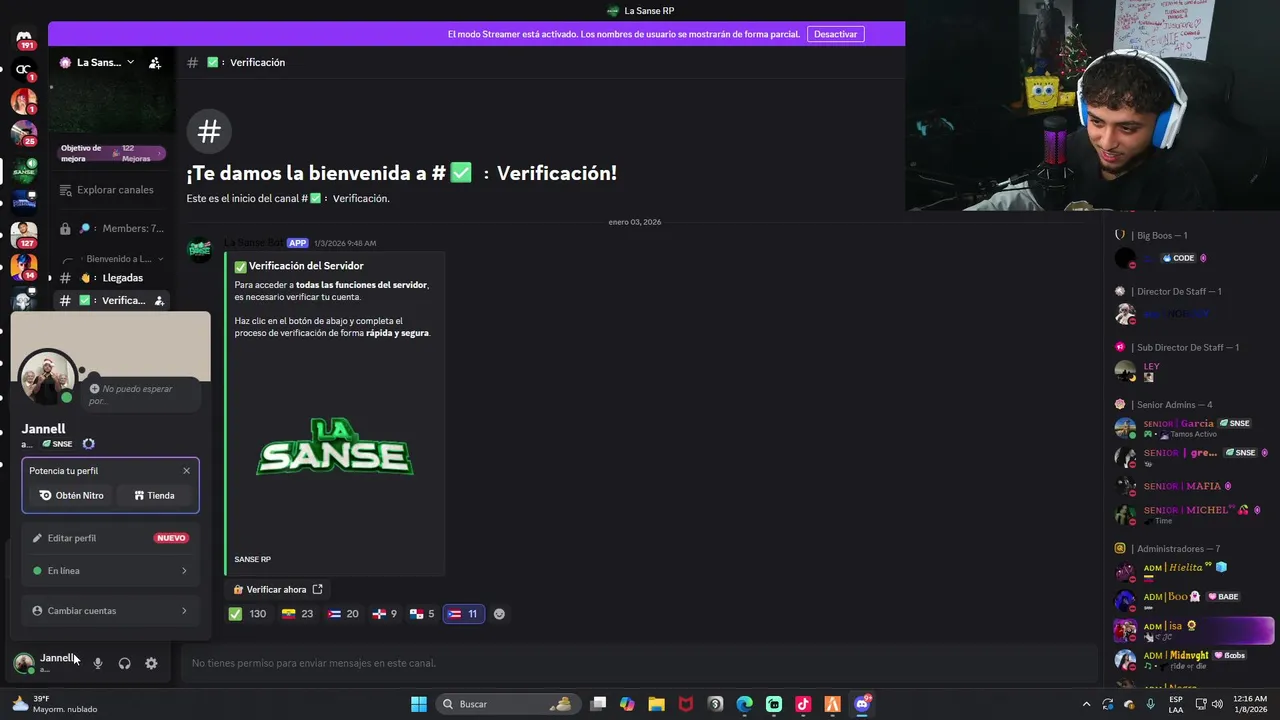Click La Sanse logo image in embed
This screenshot has width=1280, height=720.
click(334, 447)
